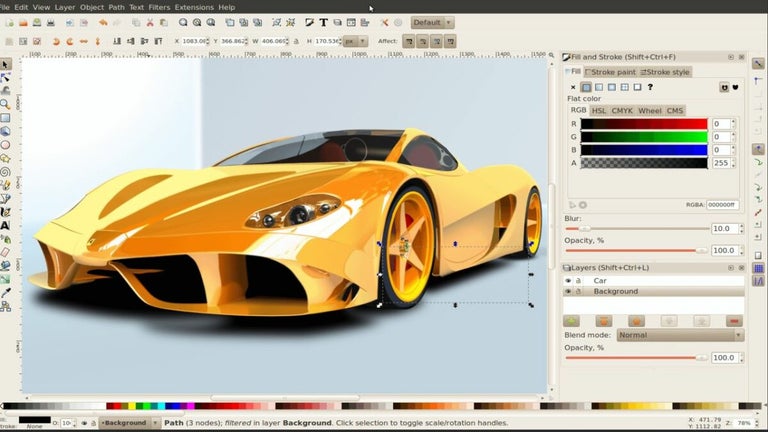Screen dimensions: 768x432
Task: Select the Spiral tool
Action: pos(5,172)
